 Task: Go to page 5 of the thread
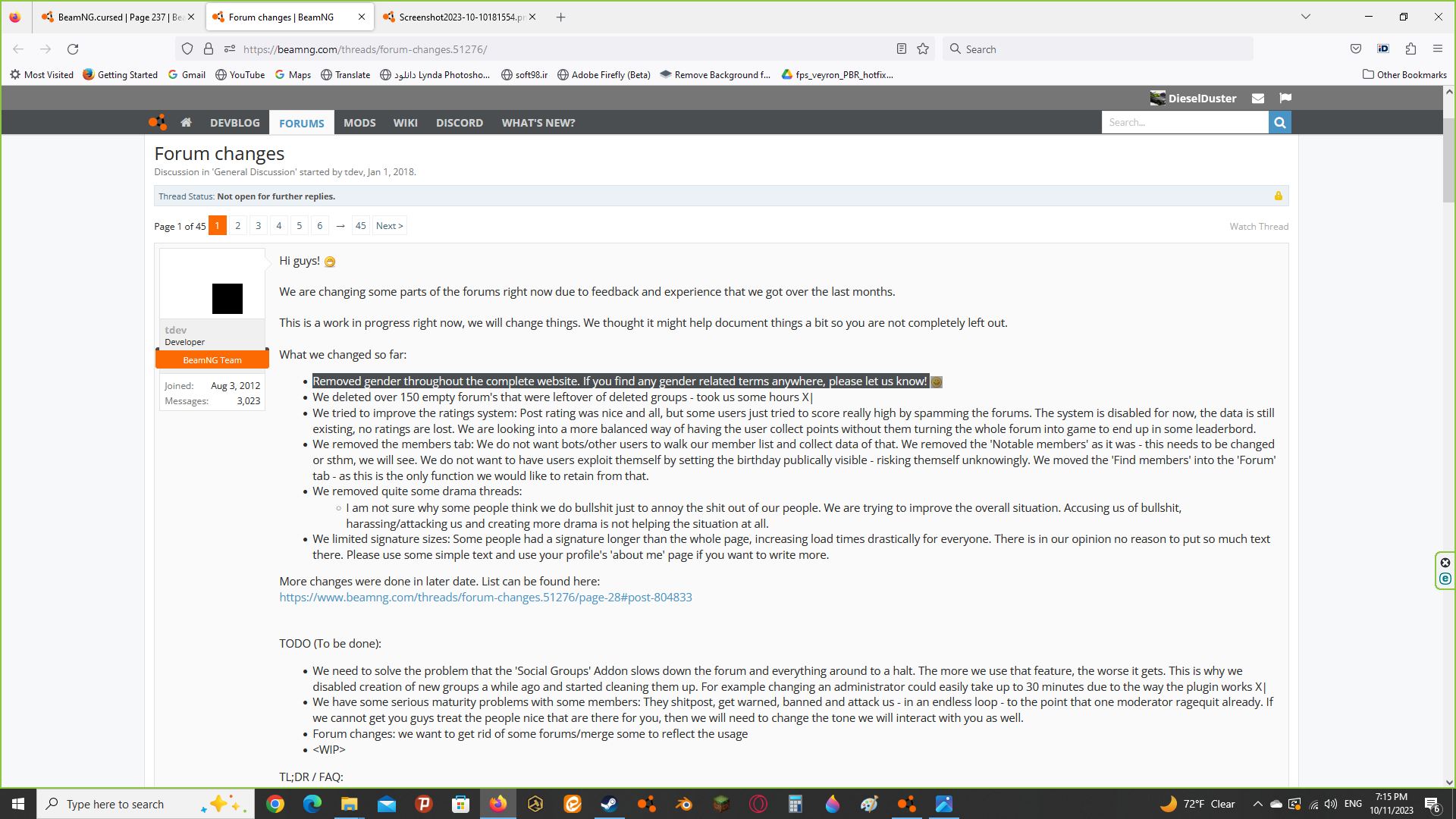click(300, 225)
